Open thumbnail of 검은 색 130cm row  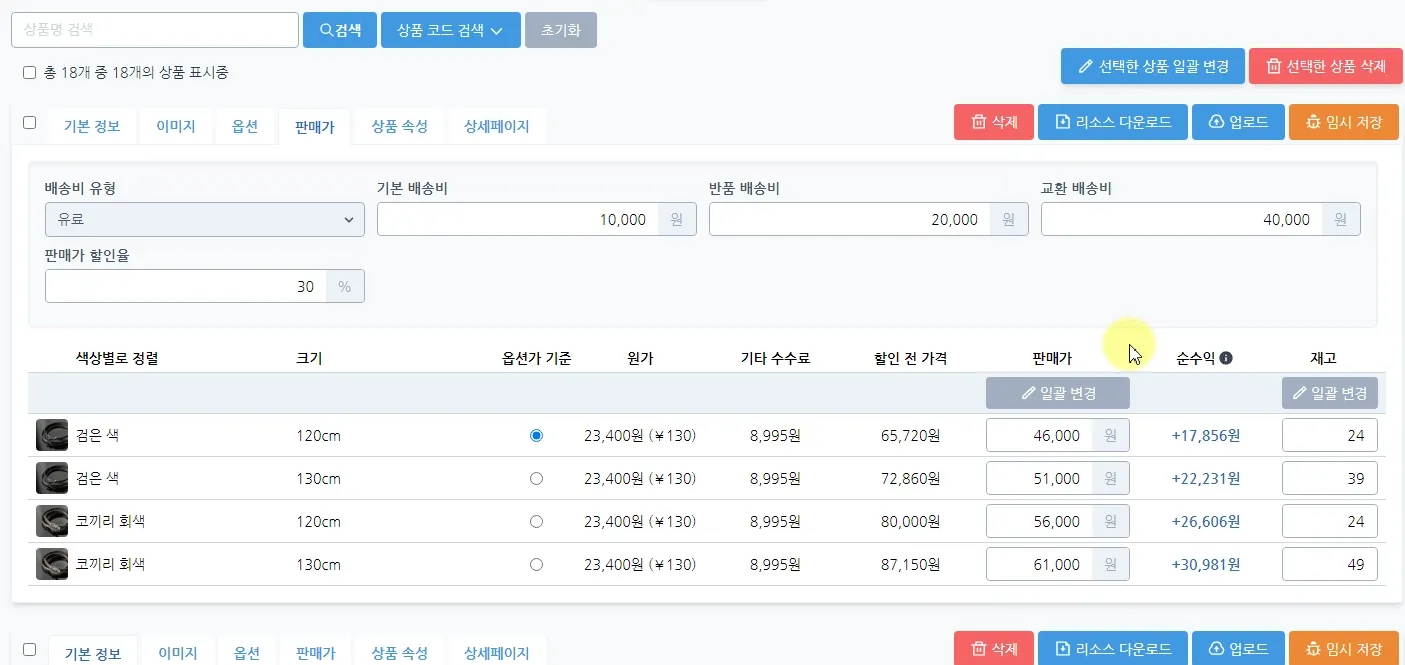52,479
